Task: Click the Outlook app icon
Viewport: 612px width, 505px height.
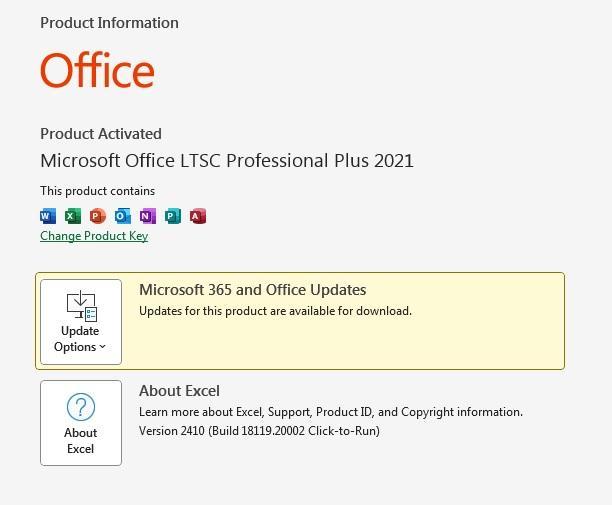Action: pos(123,216)
